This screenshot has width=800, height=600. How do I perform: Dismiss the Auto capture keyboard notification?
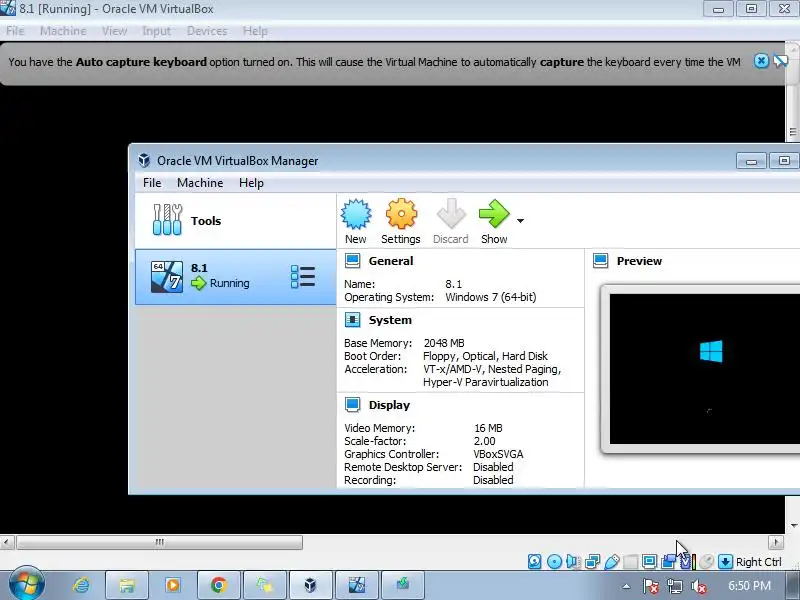761,61
